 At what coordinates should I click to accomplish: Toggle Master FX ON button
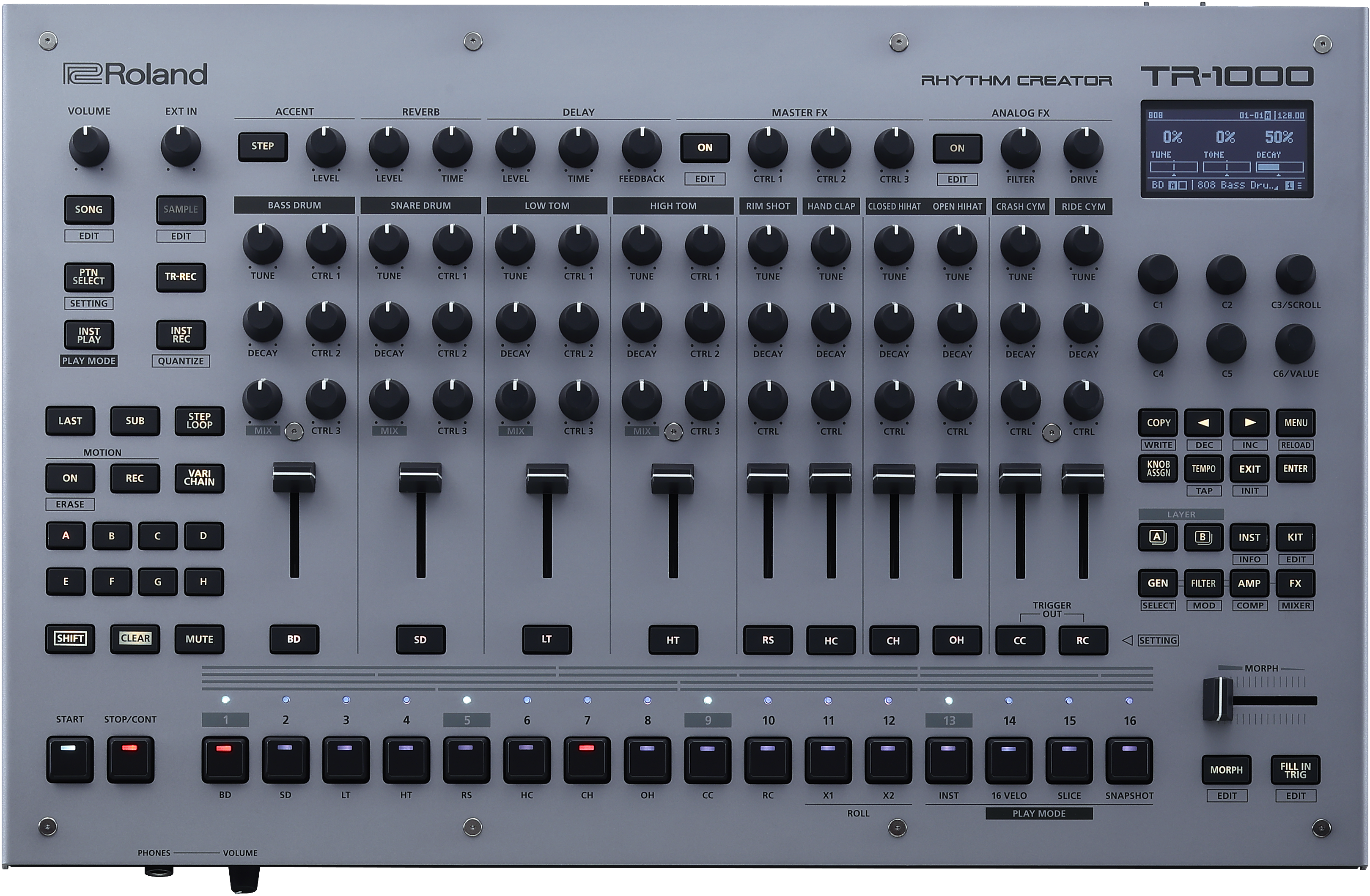[705, 147]
